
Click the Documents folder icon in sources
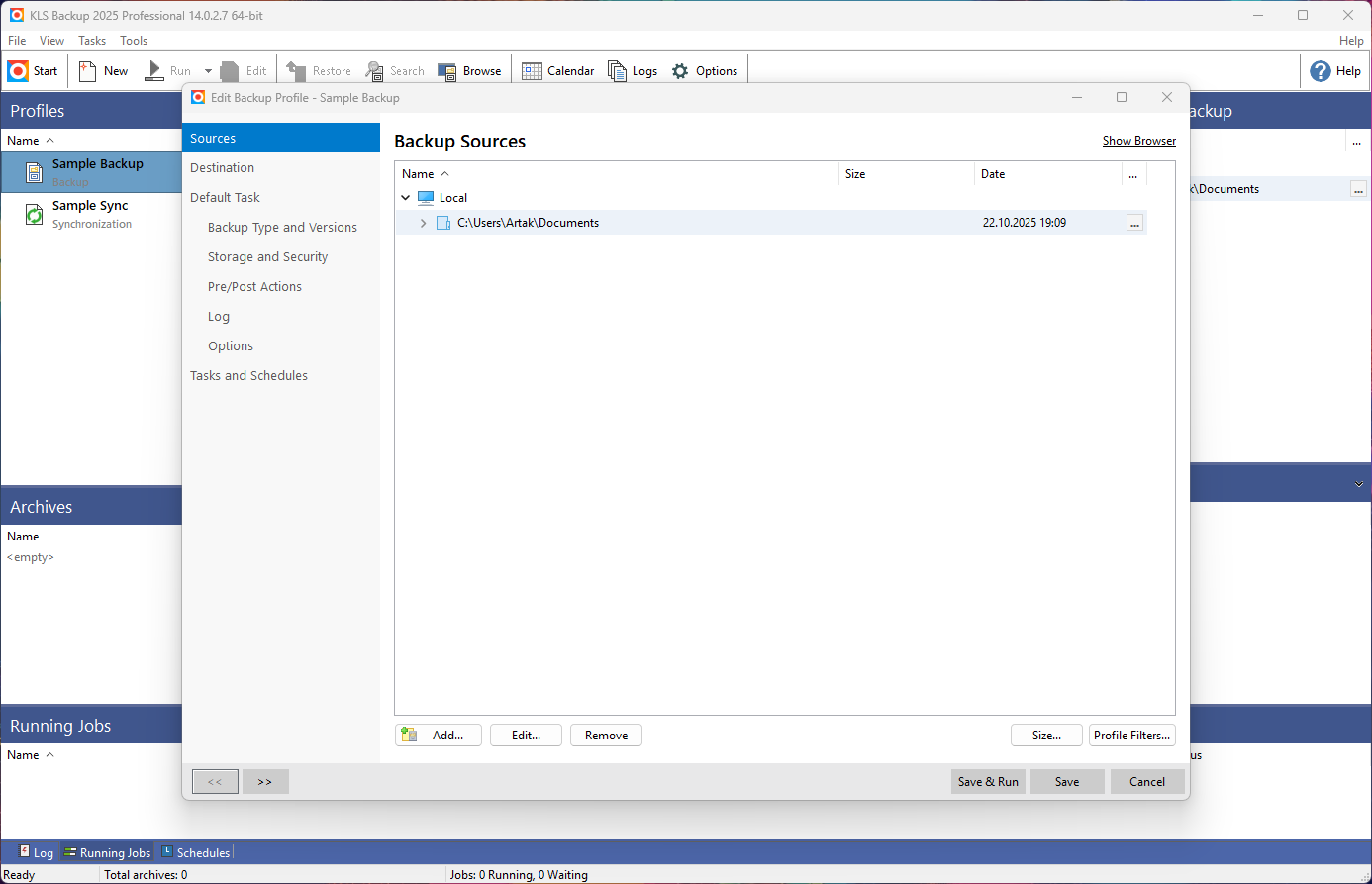tap(443, 223)
